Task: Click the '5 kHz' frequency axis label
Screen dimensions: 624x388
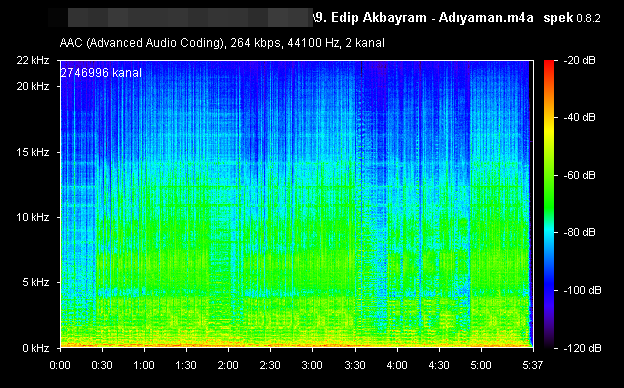Action: 36,283
